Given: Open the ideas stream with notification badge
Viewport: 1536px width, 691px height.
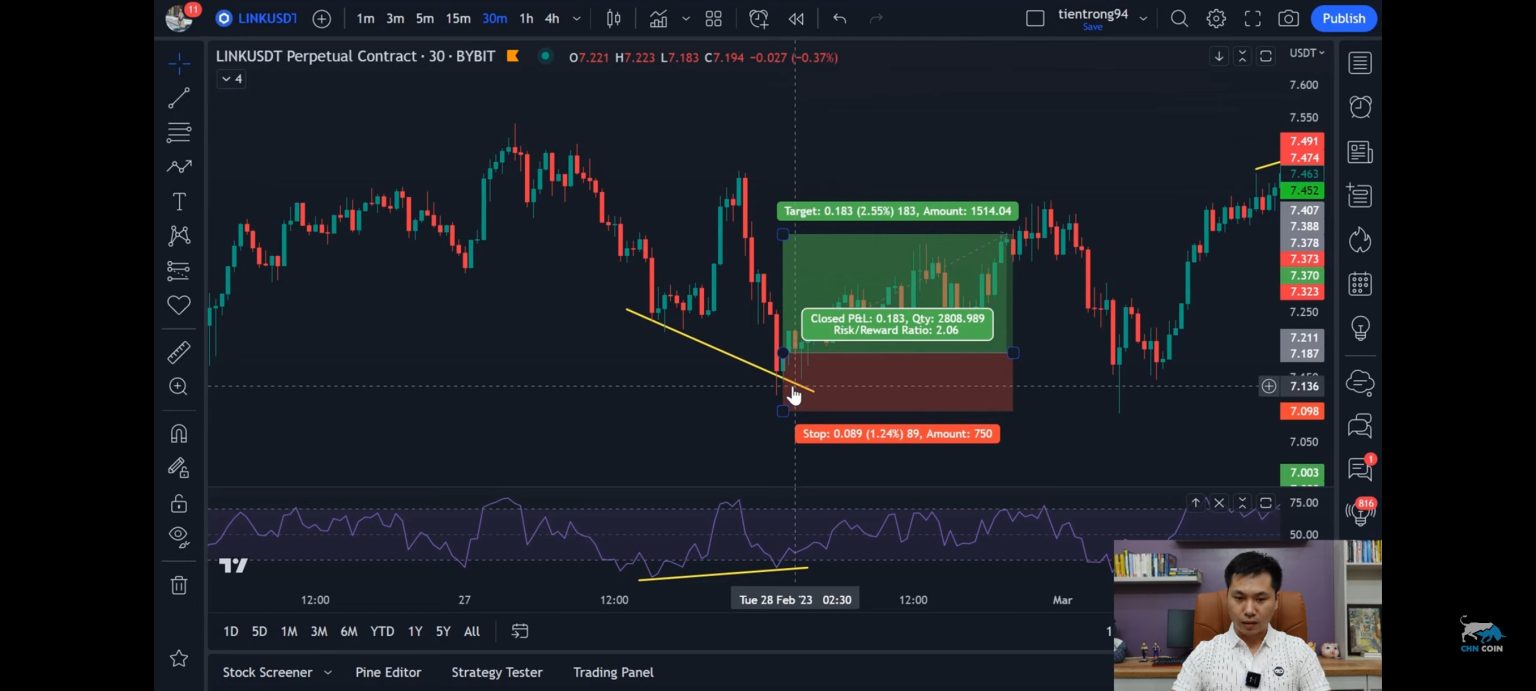Looking at the screenshot, I should coord(1360,468).
